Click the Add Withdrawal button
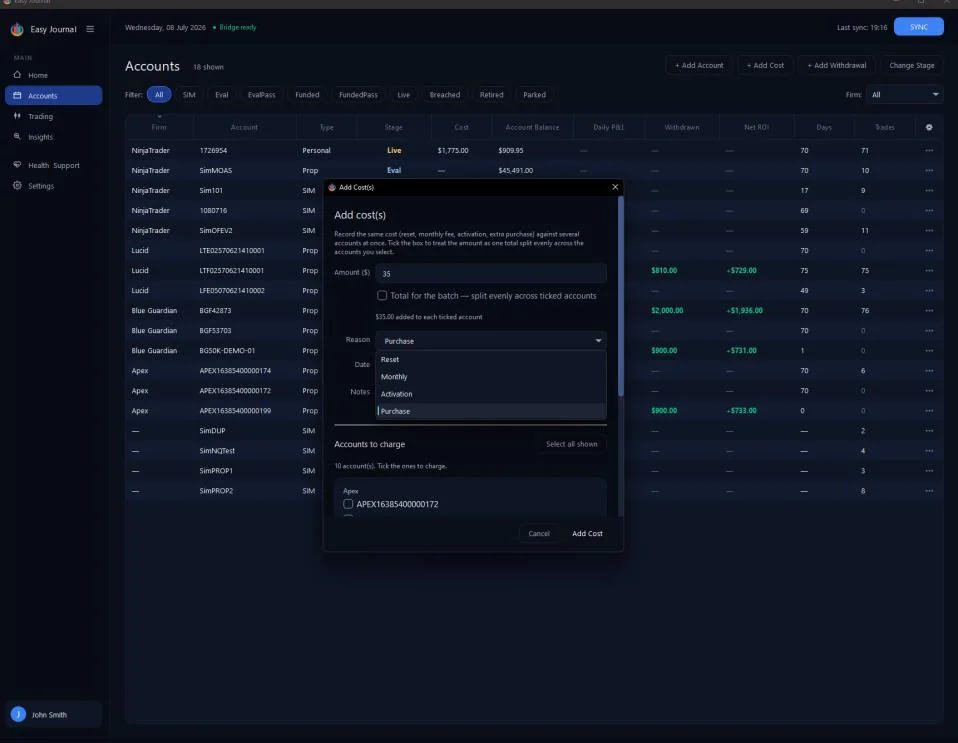 tap(836, 65)
